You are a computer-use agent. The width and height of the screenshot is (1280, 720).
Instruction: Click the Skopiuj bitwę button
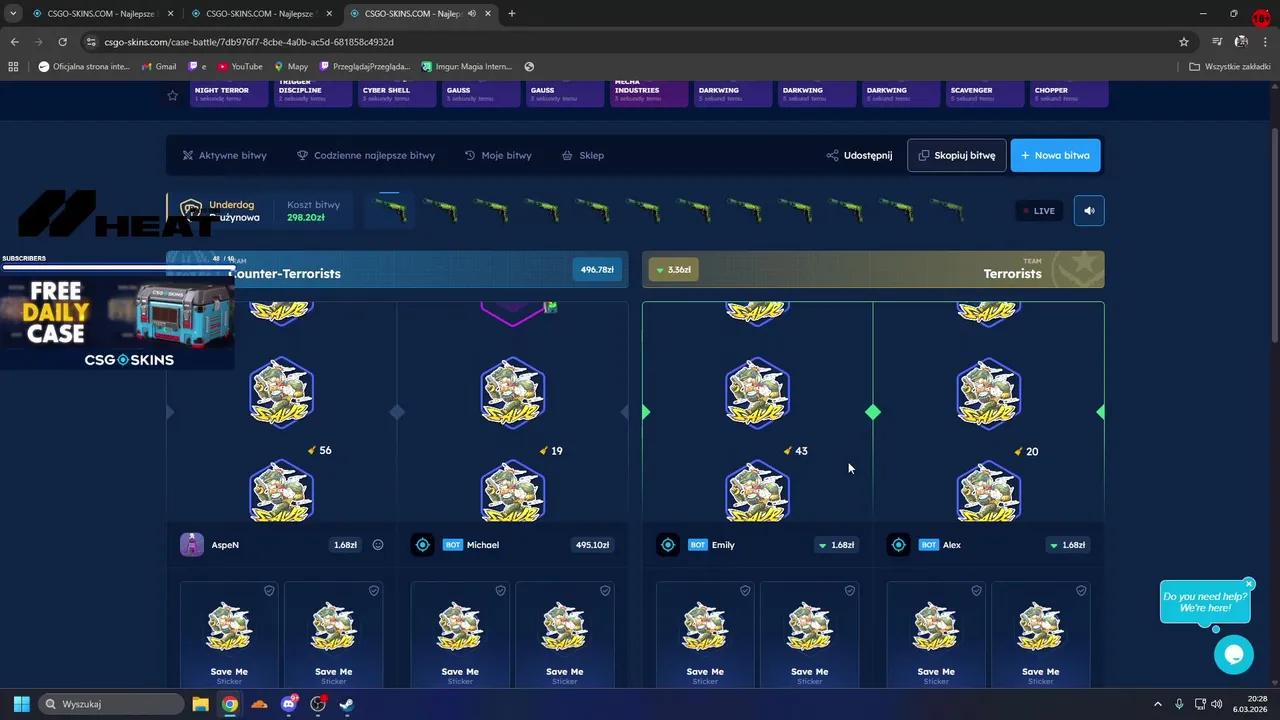[956, 156]
